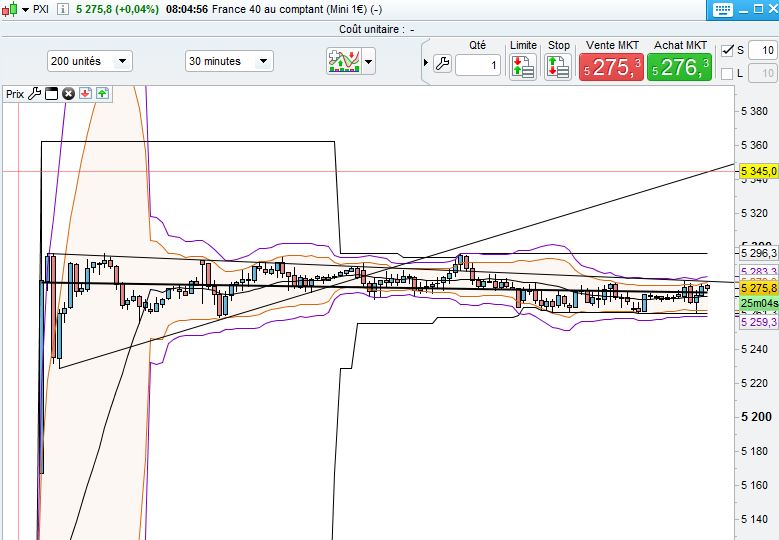The width and height of the screenshot is (779, 540).
Task: Maximize the chart window
Action: [758, 9]
